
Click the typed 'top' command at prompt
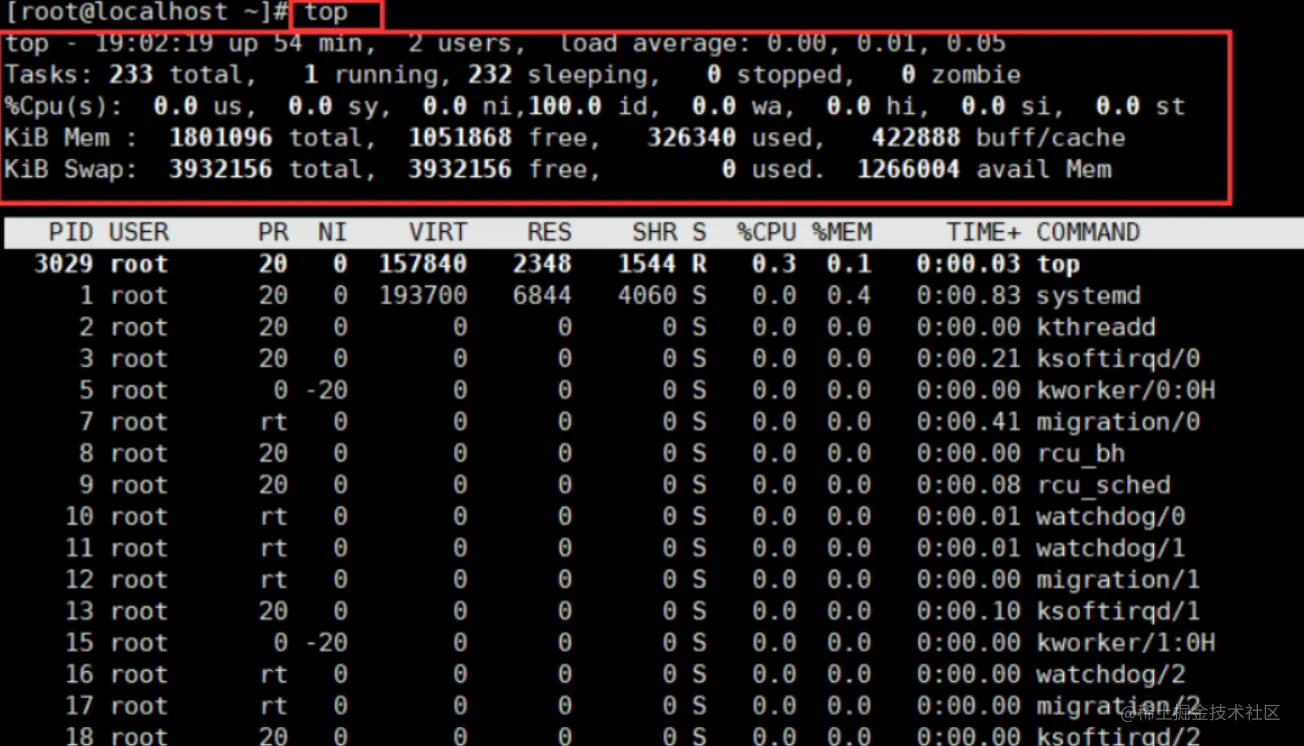tap(326, 13)
